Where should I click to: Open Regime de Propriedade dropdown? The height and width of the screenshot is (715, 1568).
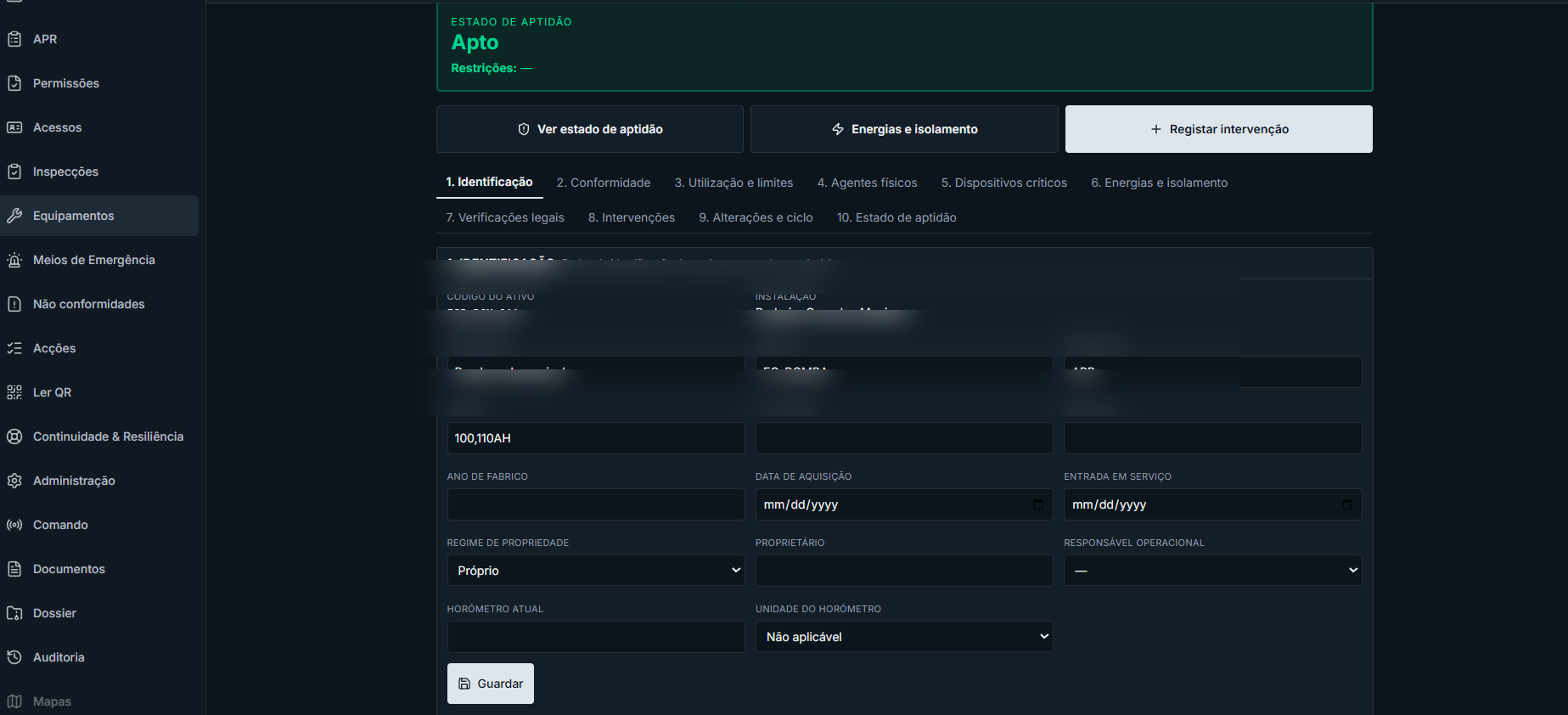point(596,571)
